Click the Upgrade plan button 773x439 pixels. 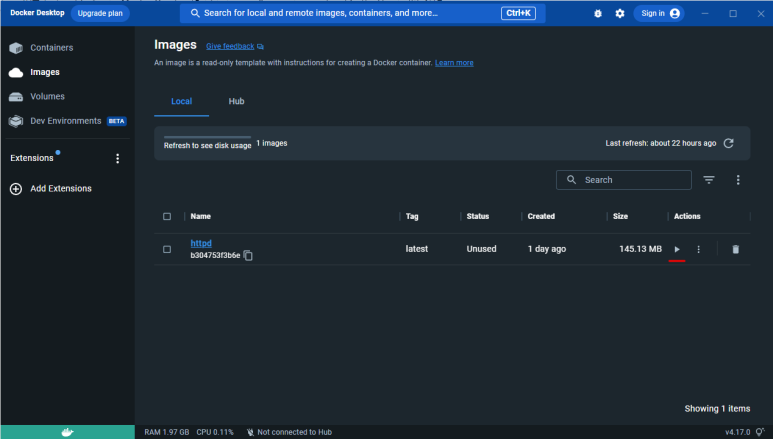(x=100, y=13)
